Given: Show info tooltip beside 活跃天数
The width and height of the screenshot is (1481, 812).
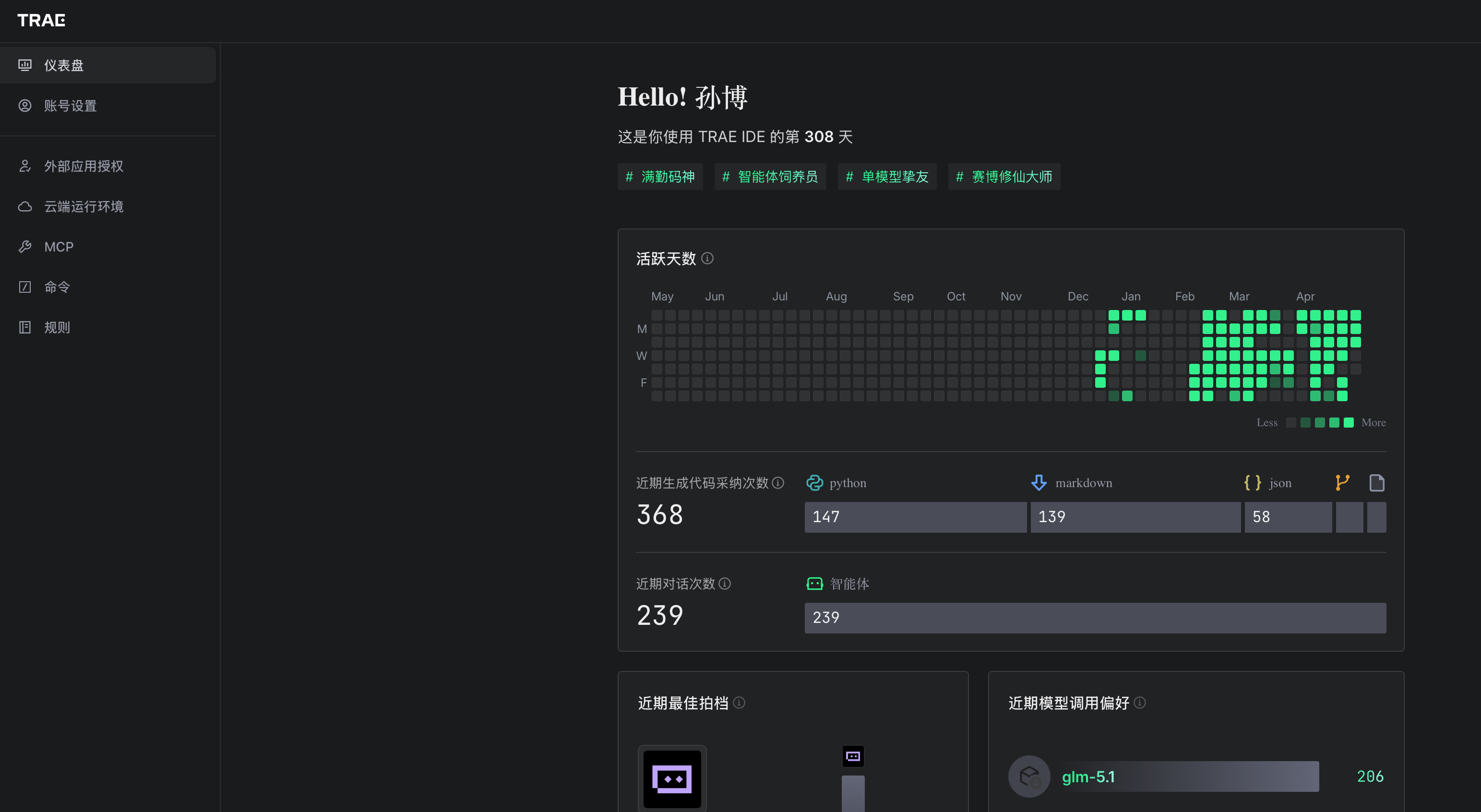Looking at the screenshot, I should (x=708, y=258).
